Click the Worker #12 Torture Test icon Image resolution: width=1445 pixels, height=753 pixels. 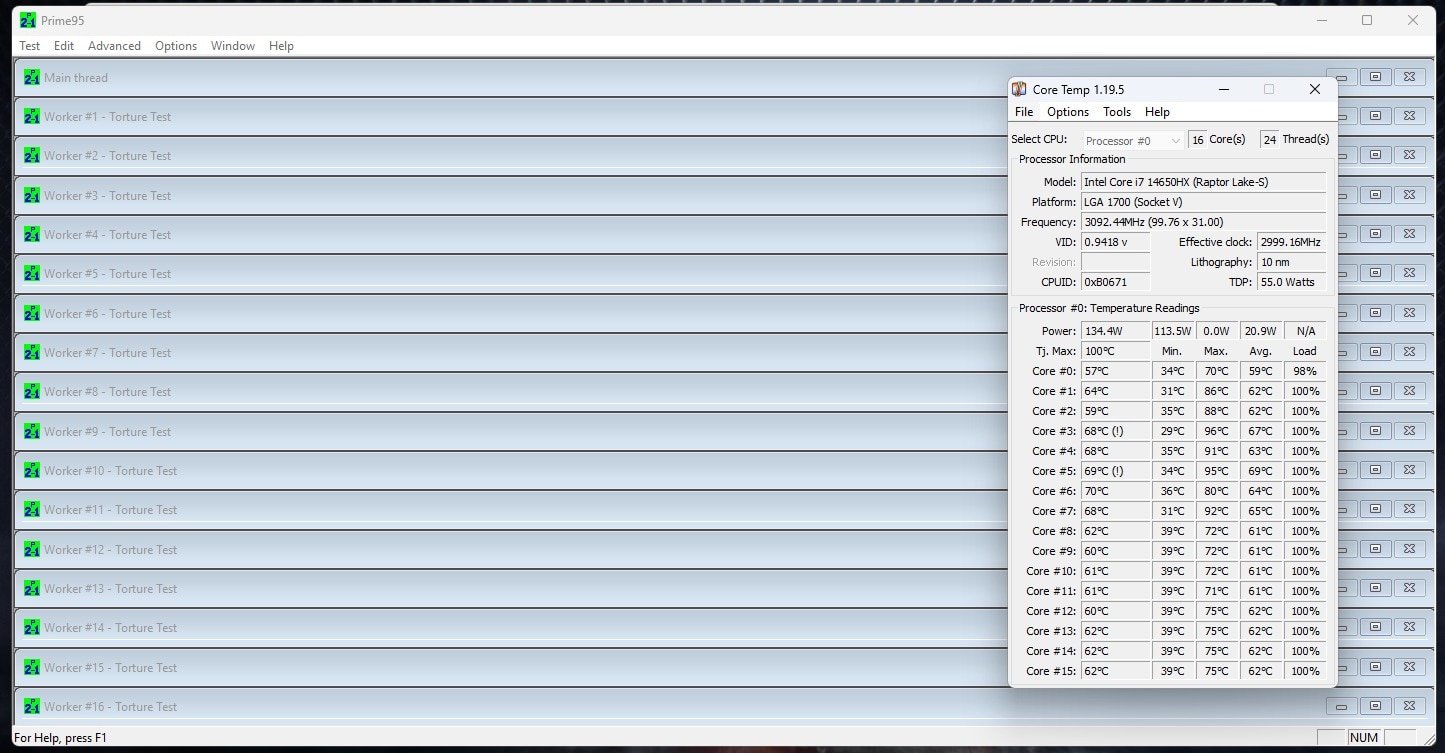click(31, 549)
